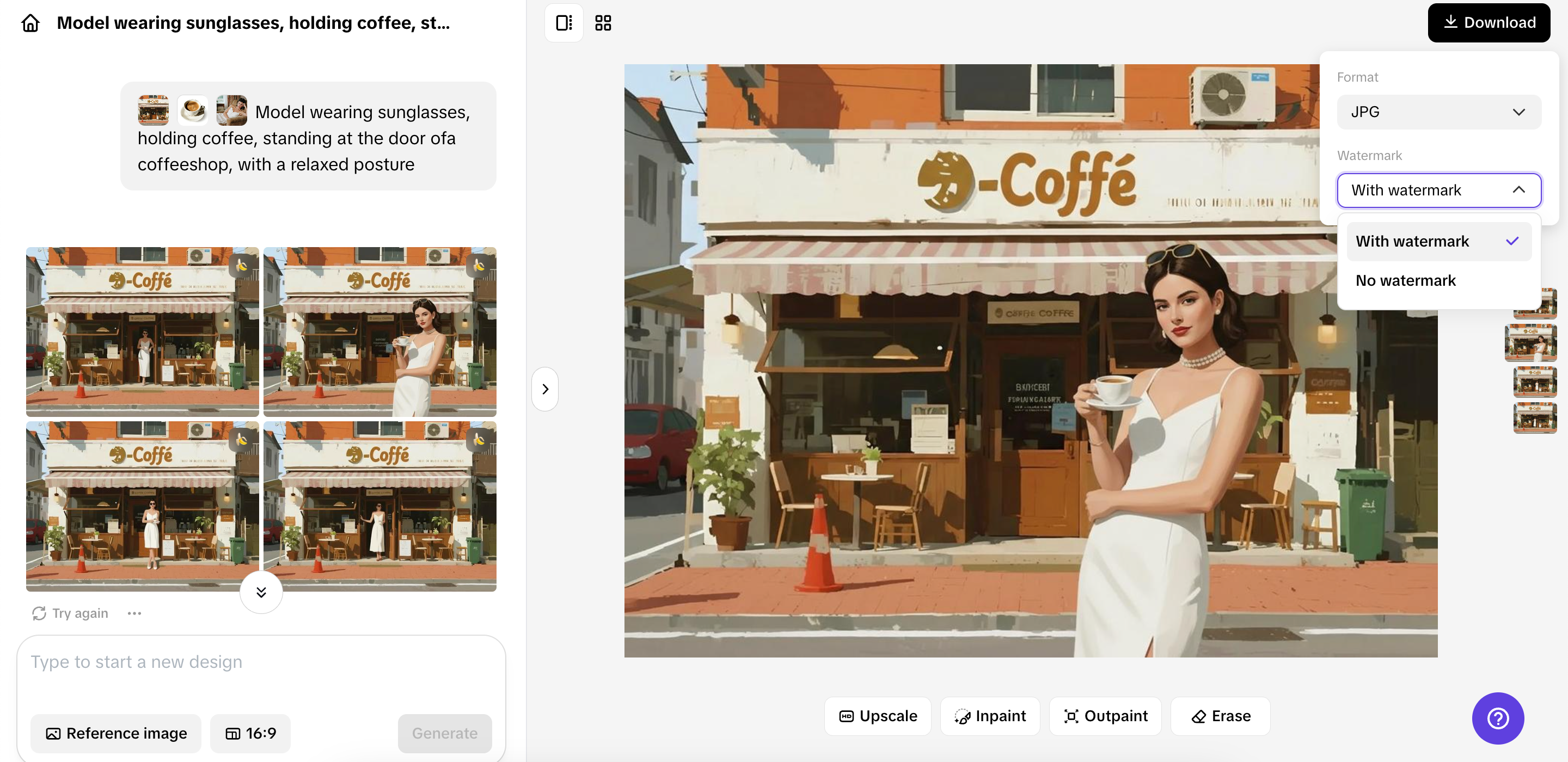Select the Outpaint tool

click(x=1105, y=716)
